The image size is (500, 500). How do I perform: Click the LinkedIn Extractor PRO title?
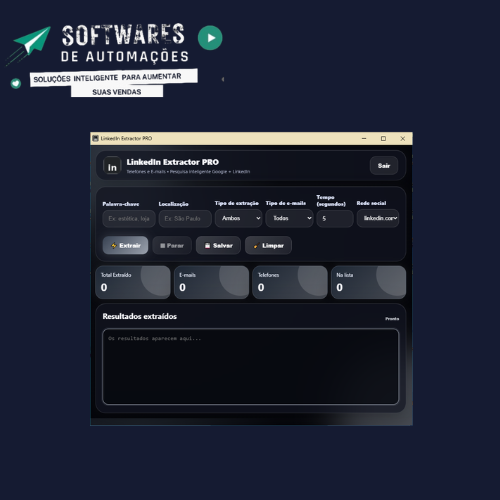point(173,162)
